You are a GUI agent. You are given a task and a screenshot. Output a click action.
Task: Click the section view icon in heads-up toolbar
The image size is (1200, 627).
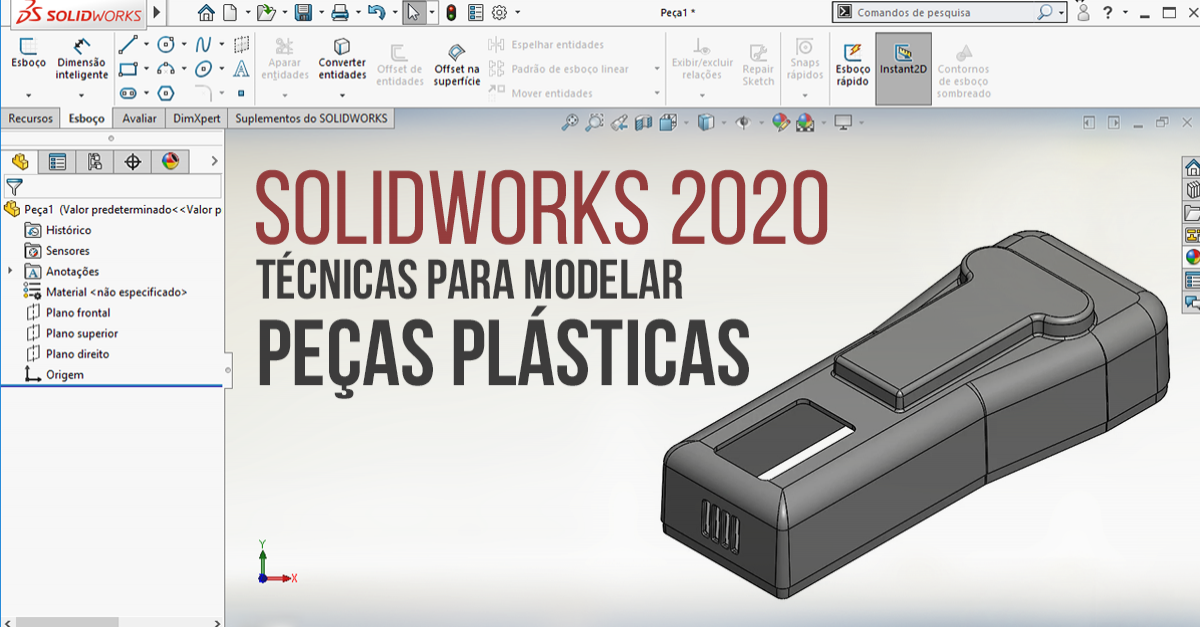click(x=641, y=122)
